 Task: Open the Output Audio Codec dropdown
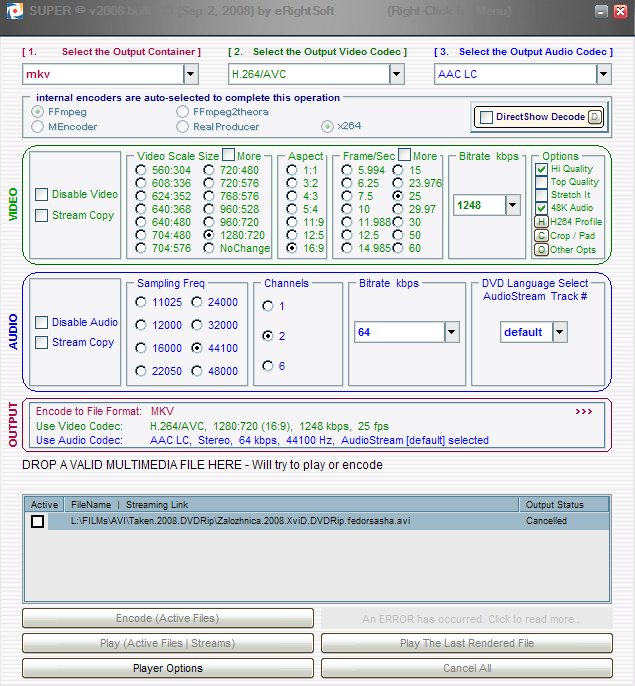pyautogui.click(x=603, y=74)
